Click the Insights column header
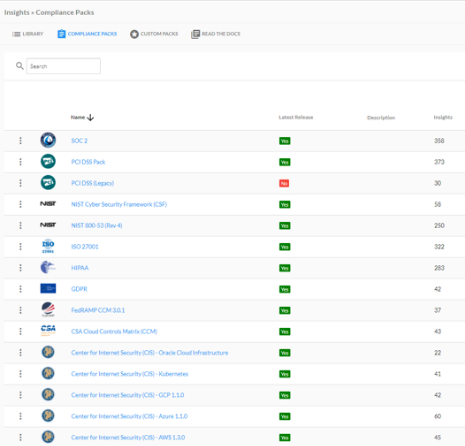The image size is (465, 446). click(443, 117)
